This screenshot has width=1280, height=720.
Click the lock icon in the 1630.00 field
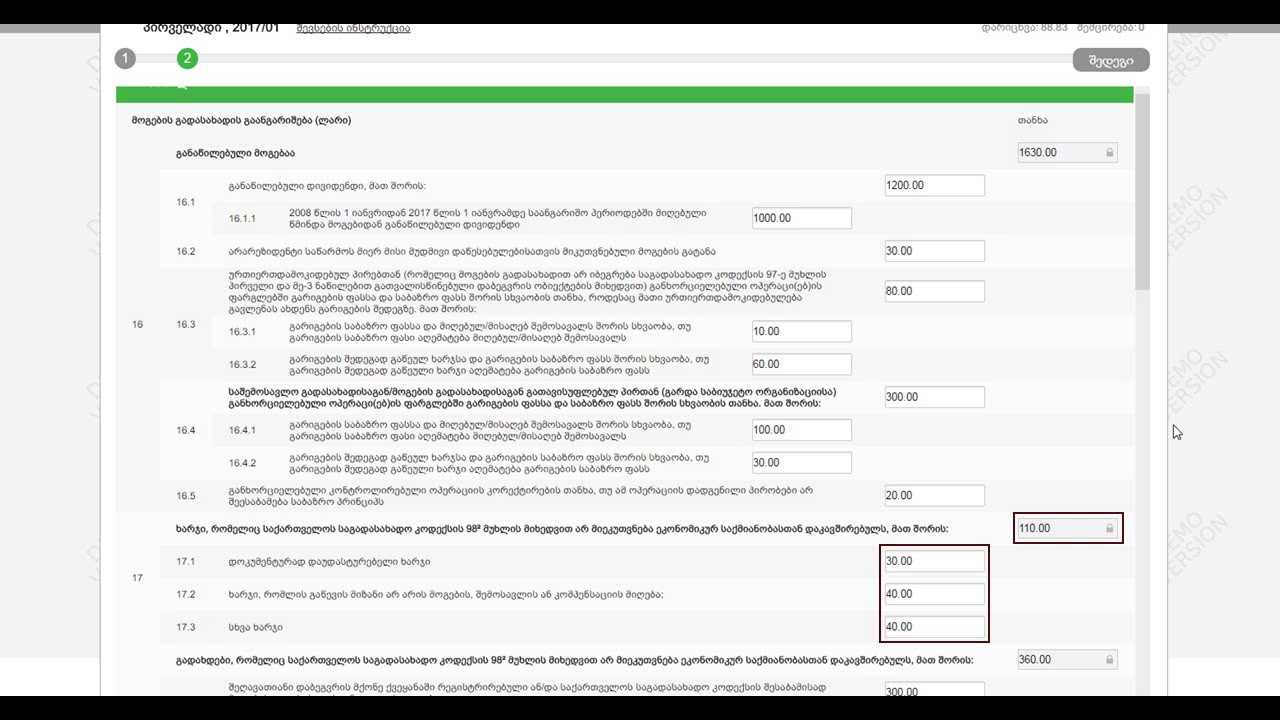point(1109,153)
